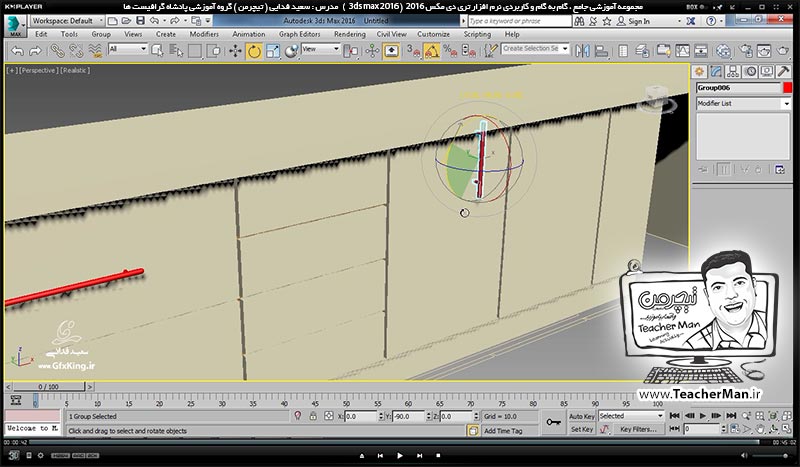Open the Tools menu

(x=69, y=34)
